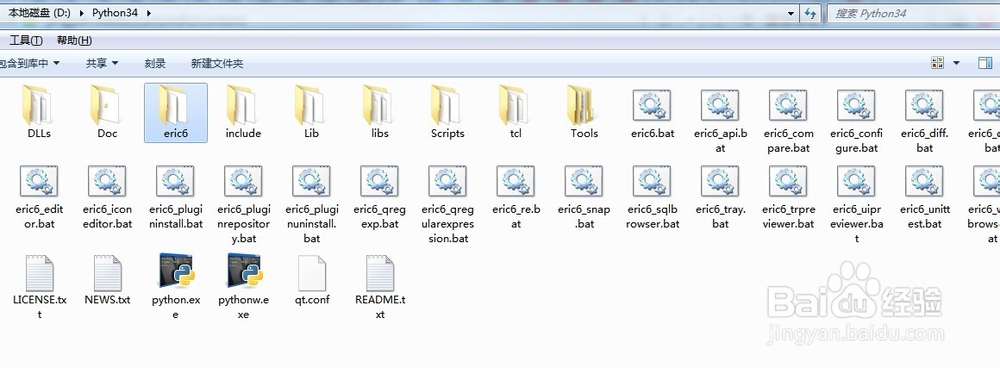Select the eric6_uipreviewer.bat file

click(857, 204)
